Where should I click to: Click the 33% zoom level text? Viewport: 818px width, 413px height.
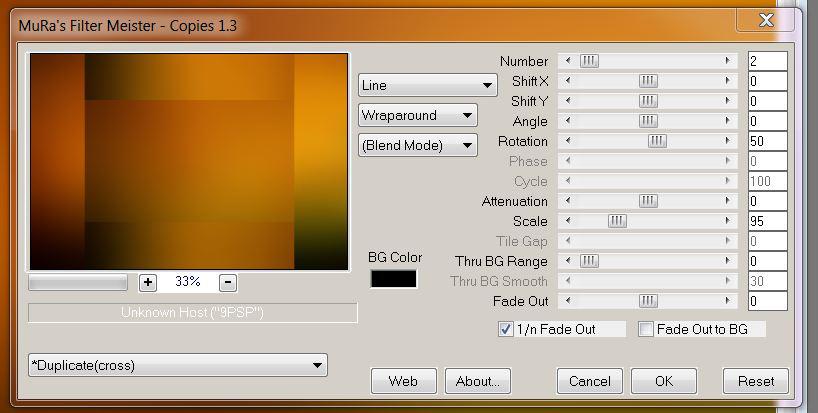(188, 282)
